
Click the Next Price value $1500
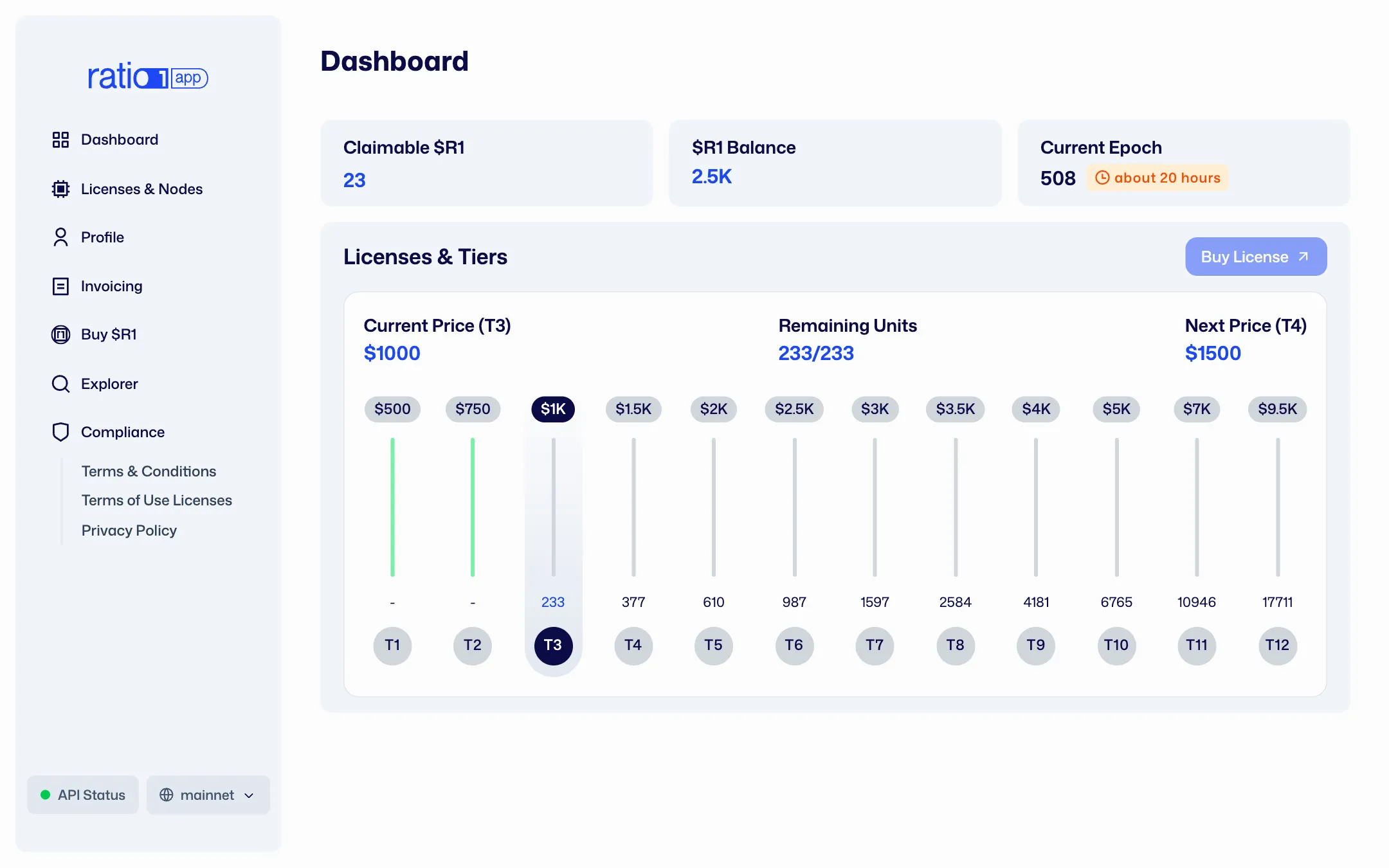pos(1213,353)
